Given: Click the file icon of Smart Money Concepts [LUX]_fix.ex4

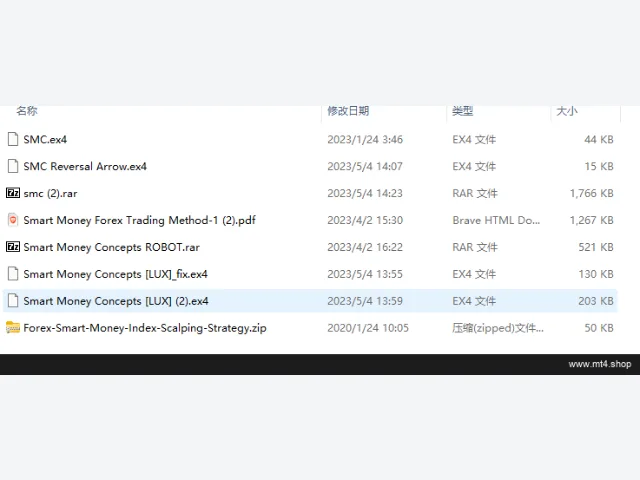Looking at the screenshot, I should (13, 274).
